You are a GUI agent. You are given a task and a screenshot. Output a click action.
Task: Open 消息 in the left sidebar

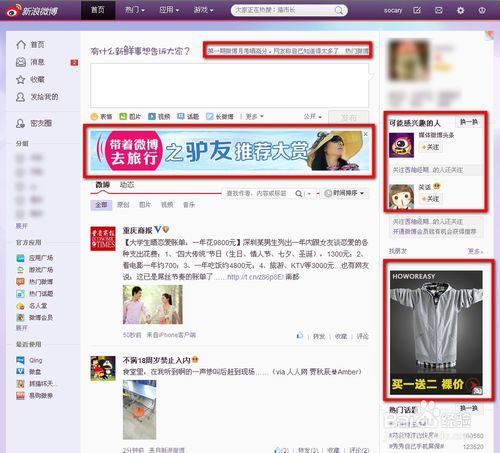[x=31, y=62]
